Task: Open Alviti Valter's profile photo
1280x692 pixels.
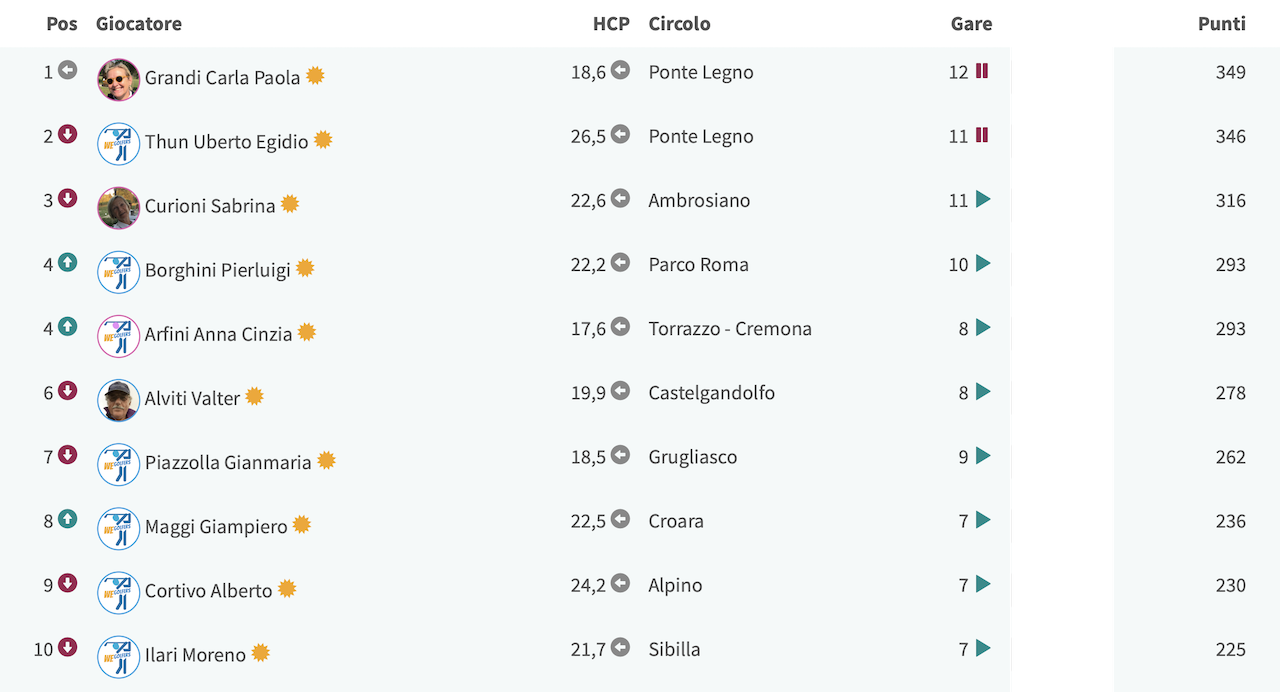Action: pyautogui.click(x=118, y=400)
